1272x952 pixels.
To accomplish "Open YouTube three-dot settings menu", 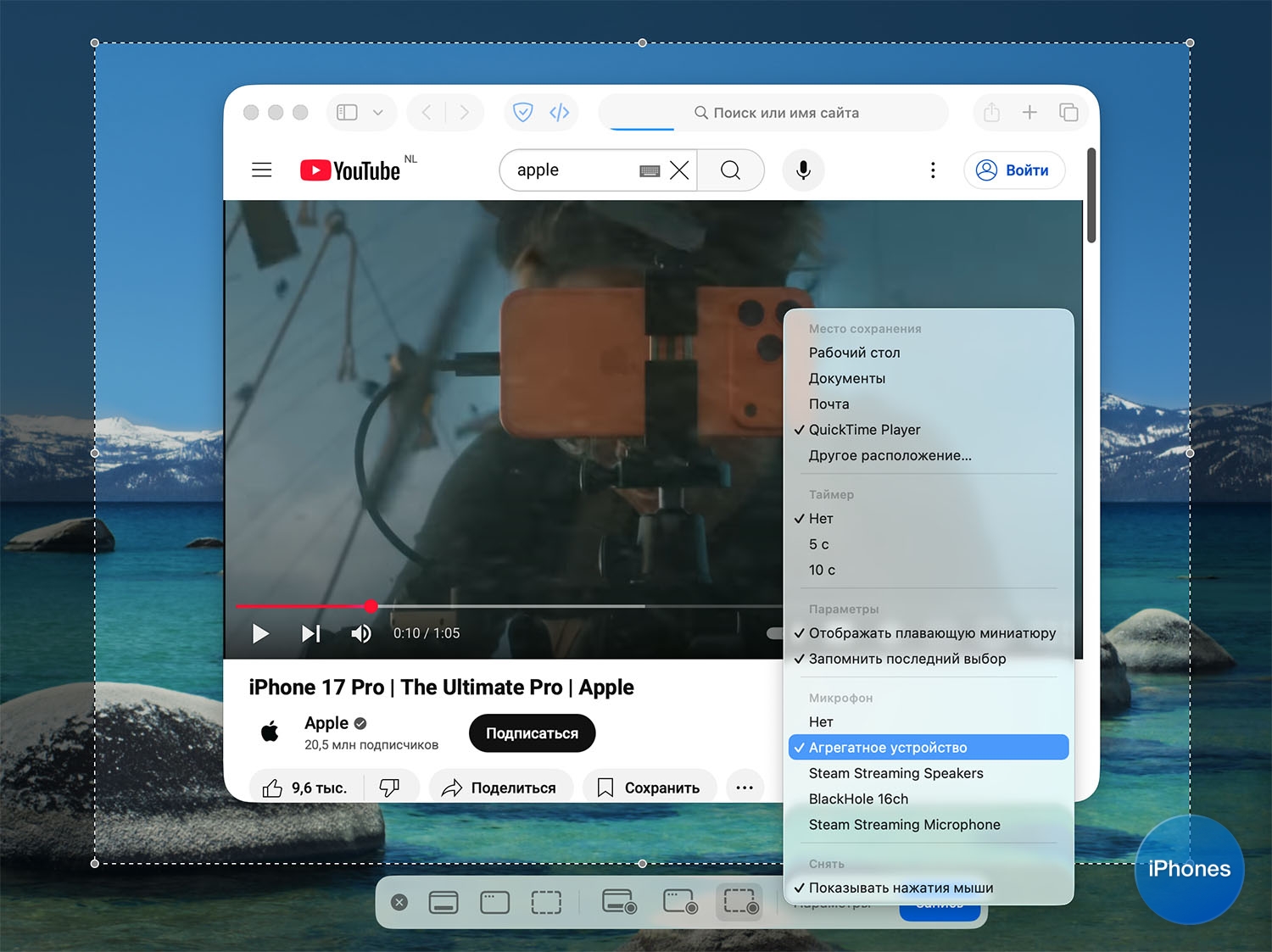I will point(933,170).
